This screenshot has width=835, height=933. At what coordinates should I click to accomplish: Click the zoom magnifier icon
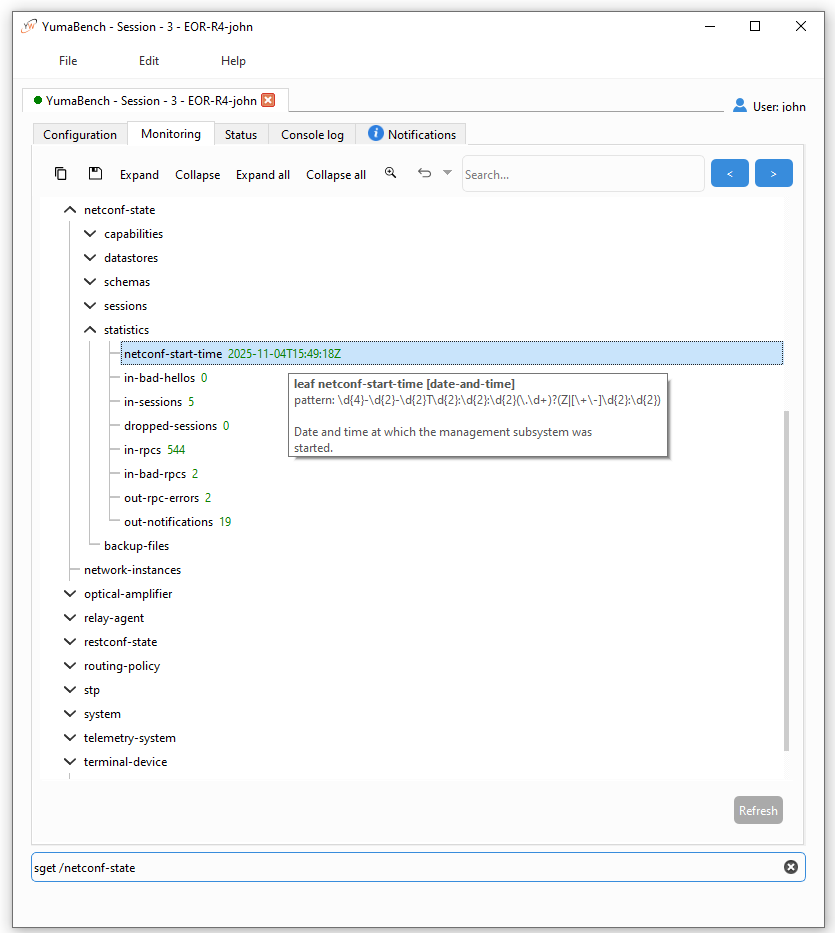pos(391,173)
